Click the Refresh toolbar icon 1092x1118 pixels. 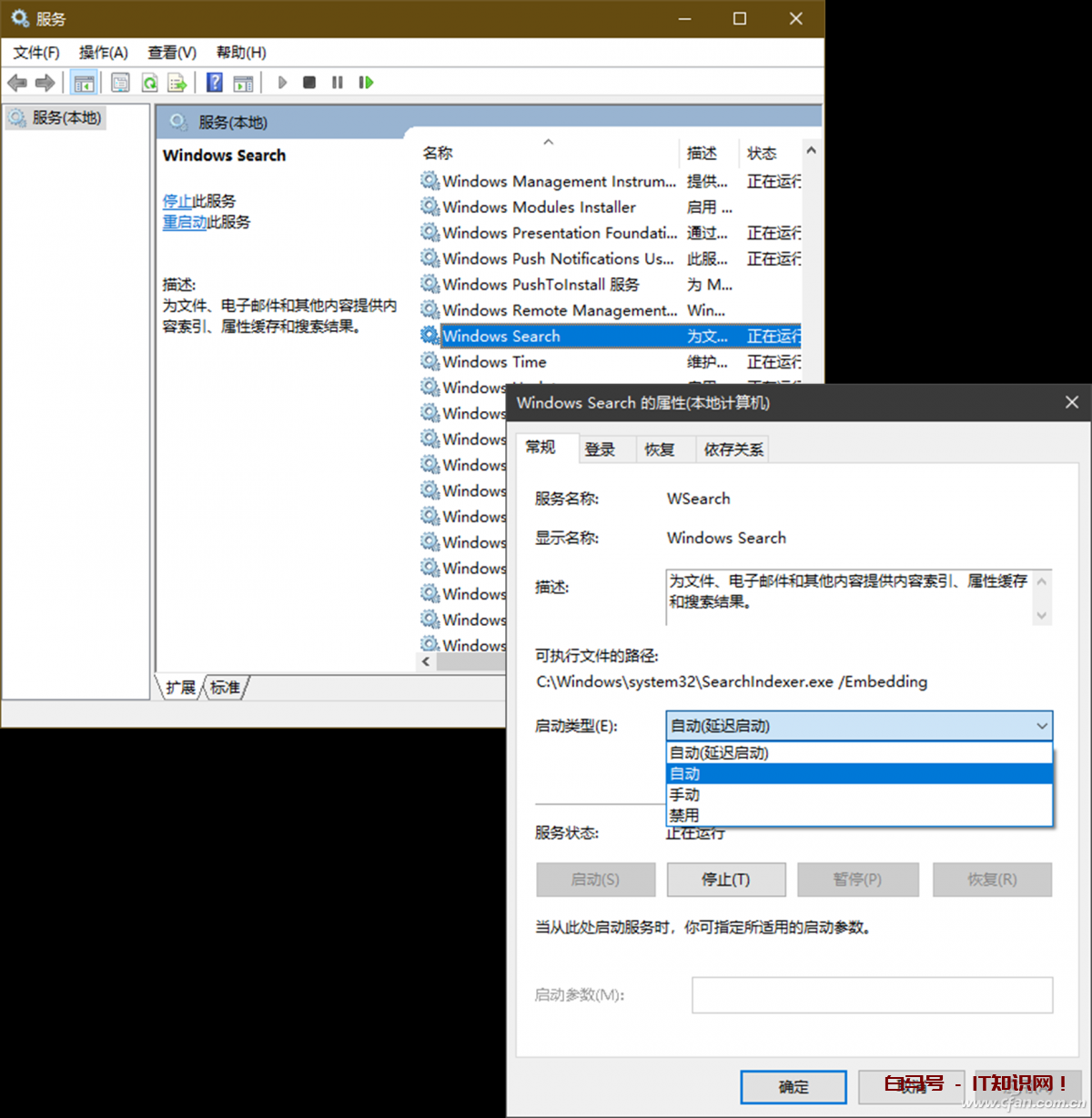[149, 83]
